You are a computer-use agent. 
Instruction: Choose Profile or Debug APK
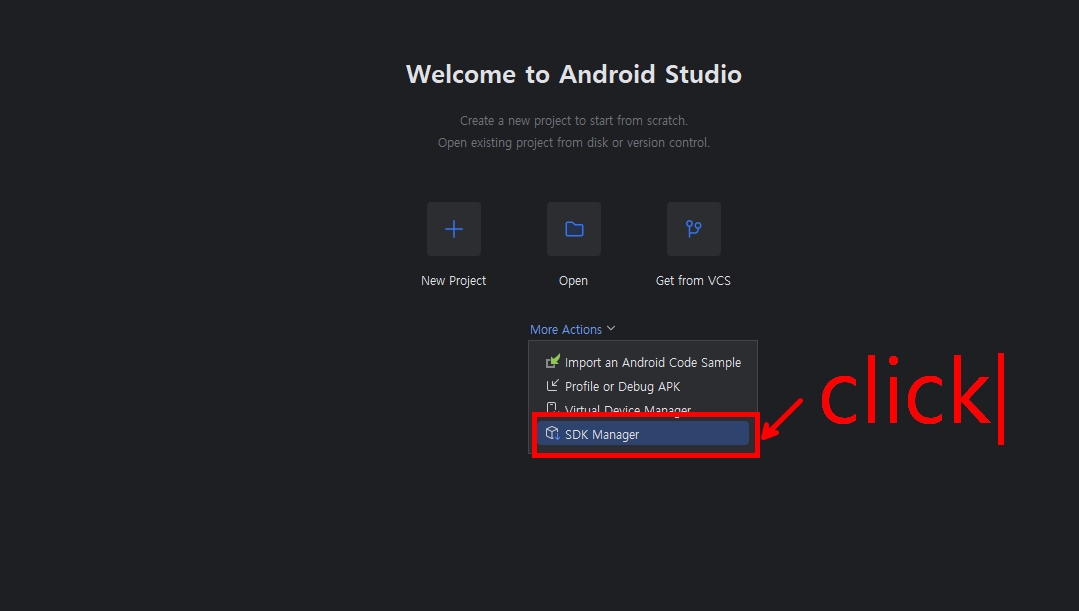(643, 386)
